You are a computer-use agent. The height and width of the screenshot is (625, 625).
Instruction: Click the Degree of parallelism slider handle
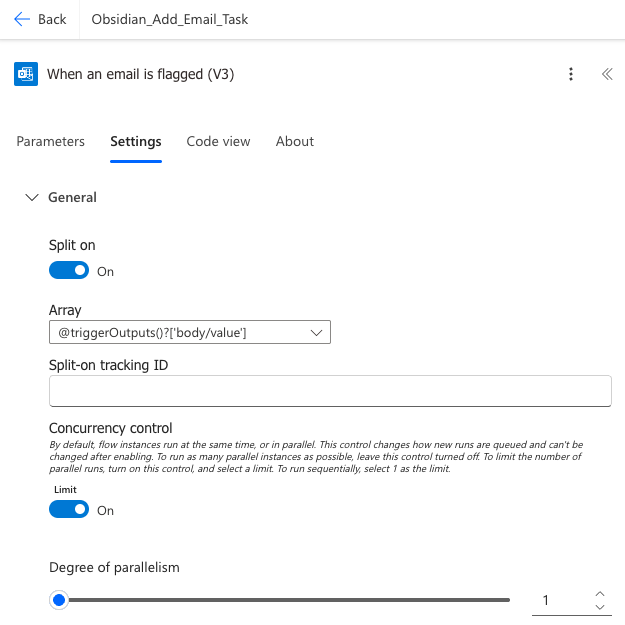pyautogui.click(x=59, y=600)
